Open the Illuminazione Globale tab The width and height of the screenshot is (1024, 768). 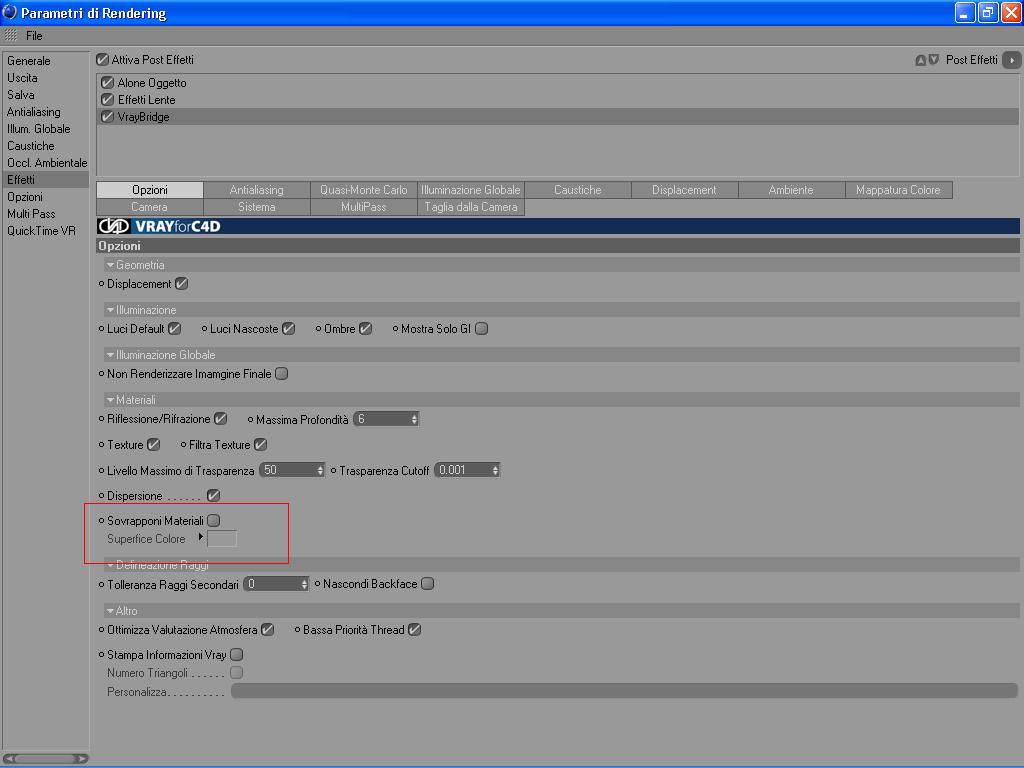click(471, 190)
